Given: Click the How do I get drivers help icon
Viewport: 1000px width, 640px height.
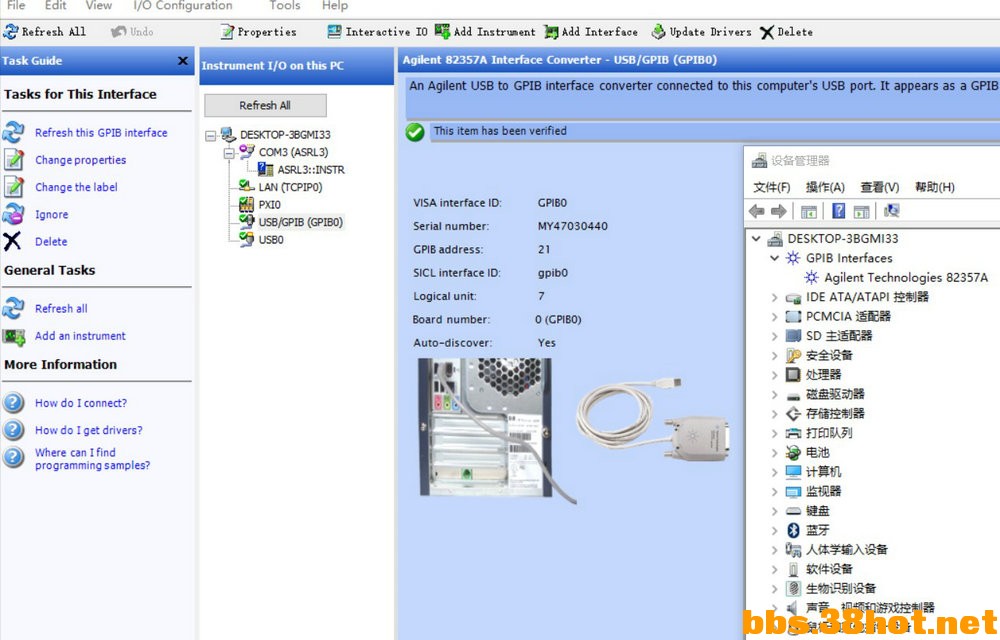Looking at the screenshot, I should point(13,430).
